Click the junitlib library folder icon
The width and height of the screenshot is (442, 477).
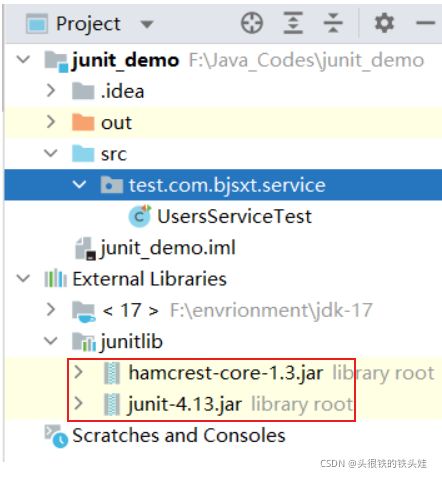[84, 342]
